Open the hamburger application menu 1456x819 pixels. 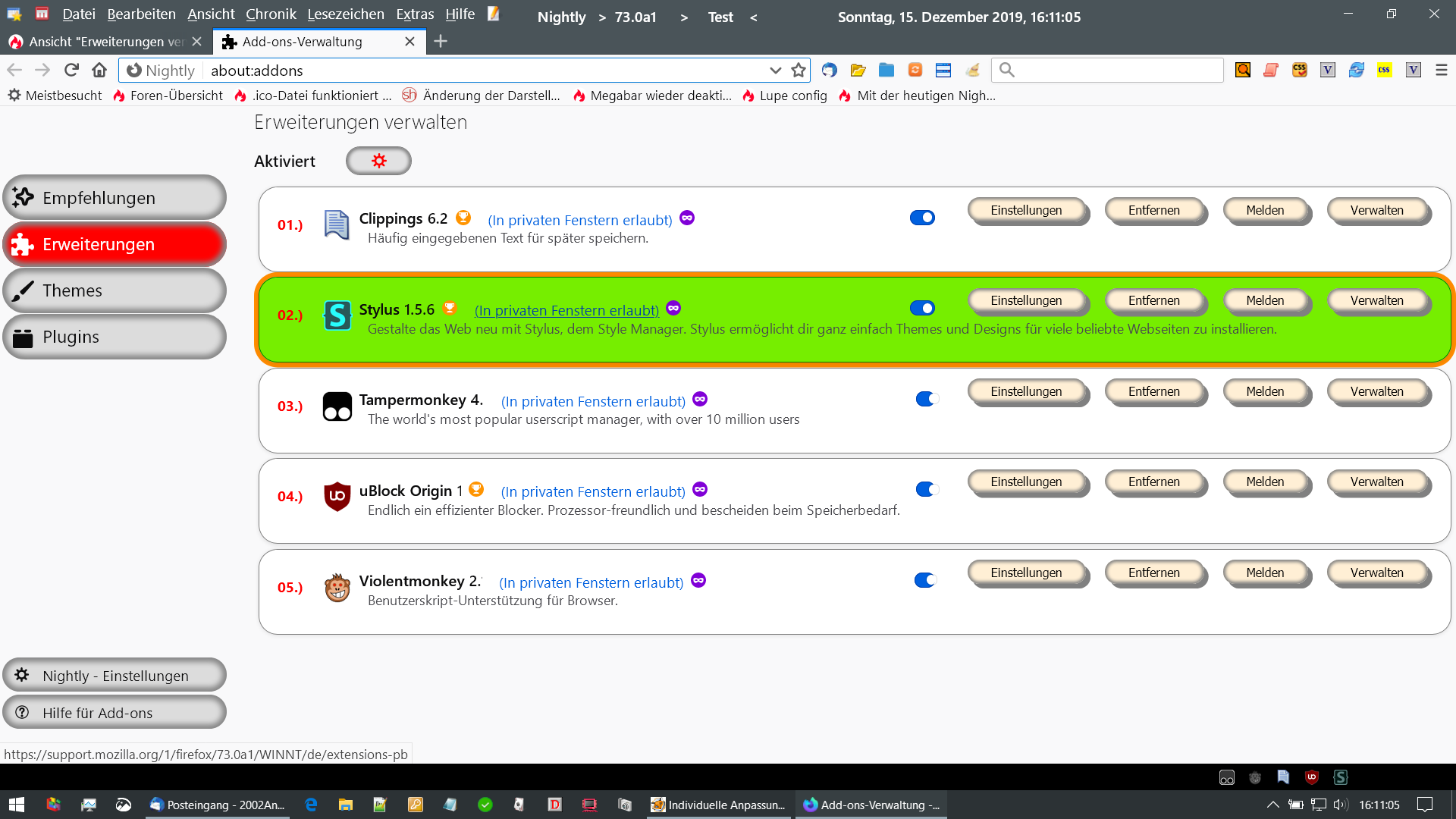point(1442,70)
